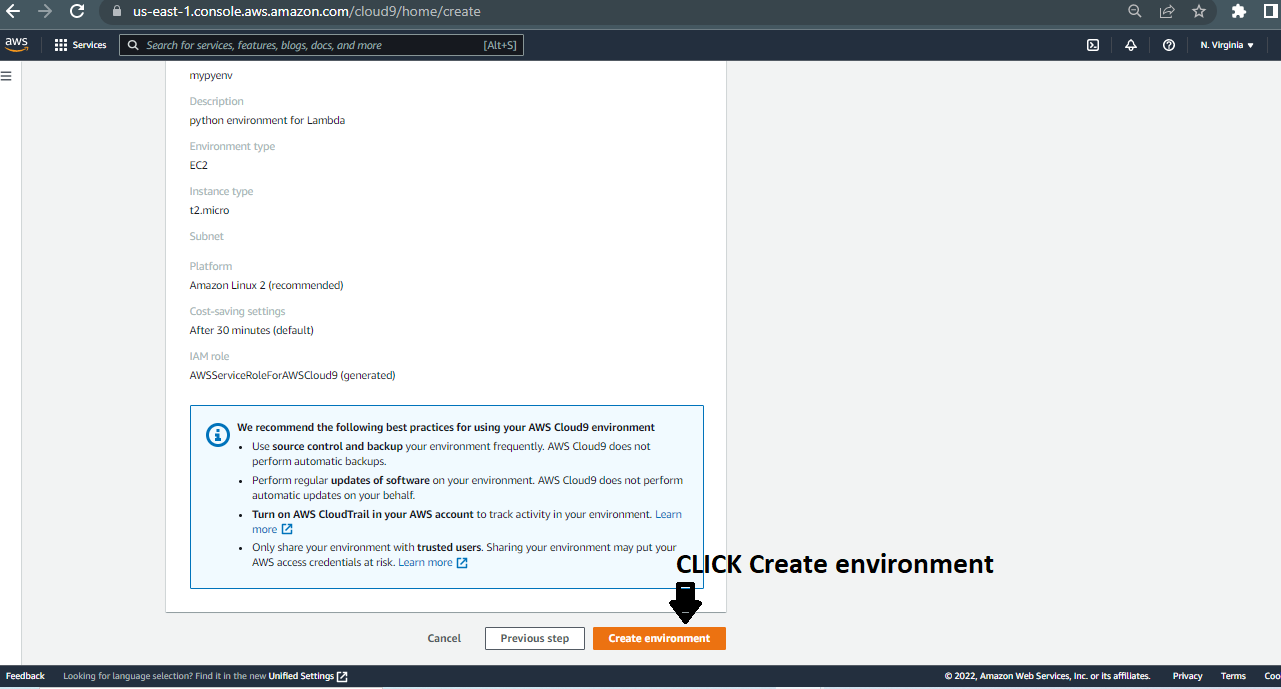
Task: Select the 'EC2' environment type value
Action: point(199,165)
